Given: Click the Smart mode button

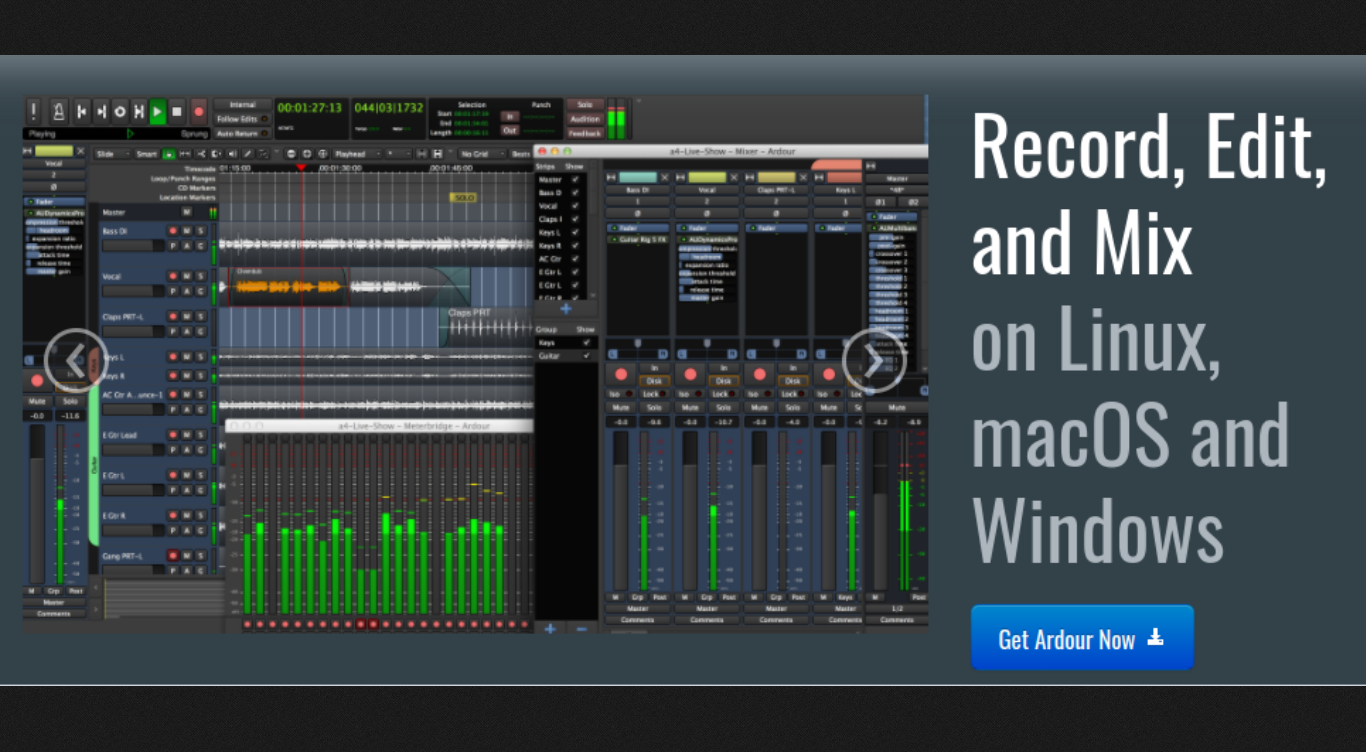Looking at the screenshot, I should [x=147, y=154].
